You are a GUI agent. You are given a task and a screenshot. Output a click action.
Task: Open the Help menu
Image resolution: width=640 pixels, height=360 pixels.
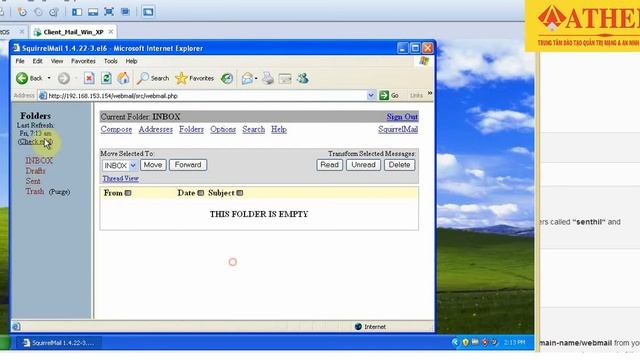(131, 61)
